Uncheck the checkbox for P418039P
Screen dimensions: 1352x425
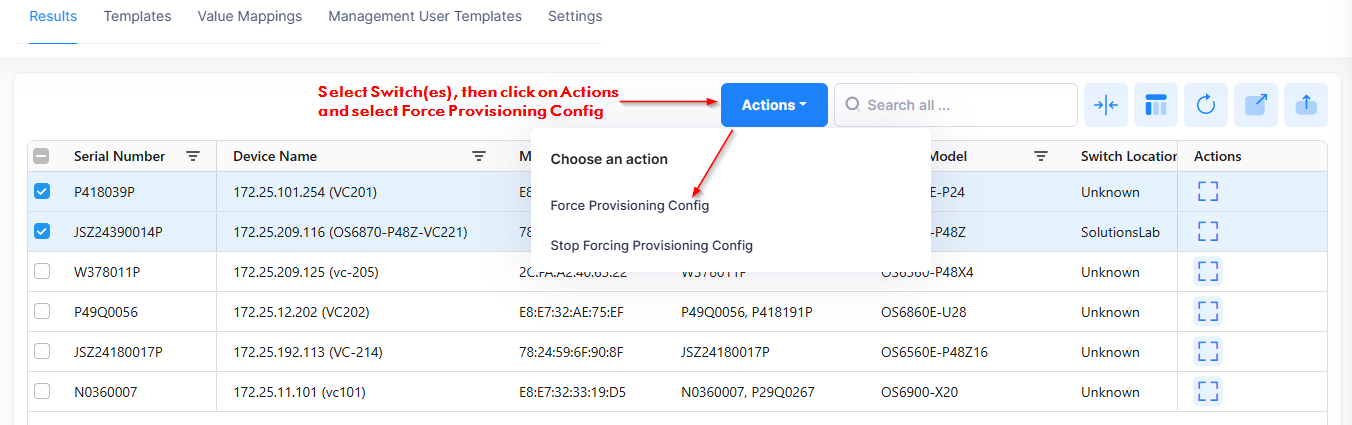pyautogui.click(x=42, y=192)
